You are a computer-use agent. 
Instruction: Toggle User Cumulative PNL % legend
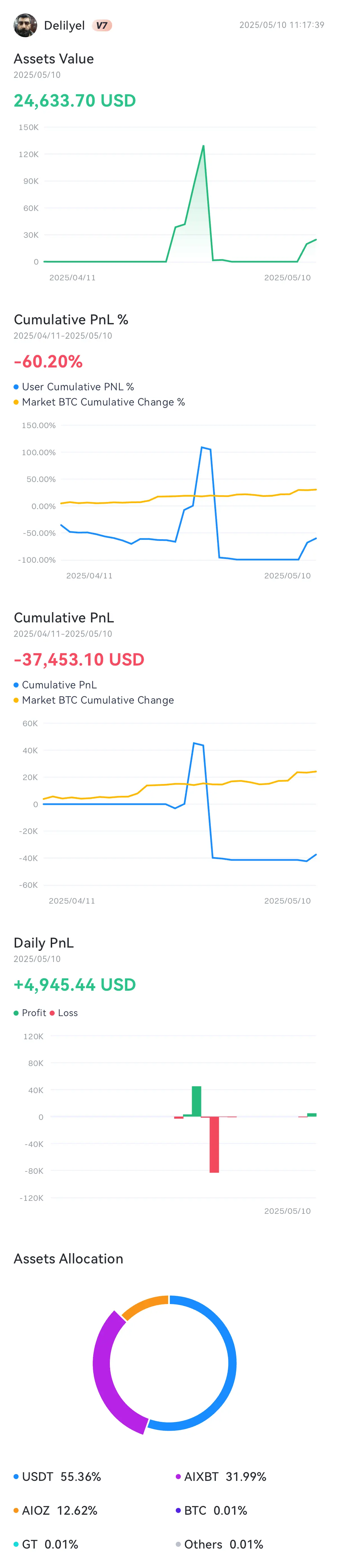tap(74, 387)
